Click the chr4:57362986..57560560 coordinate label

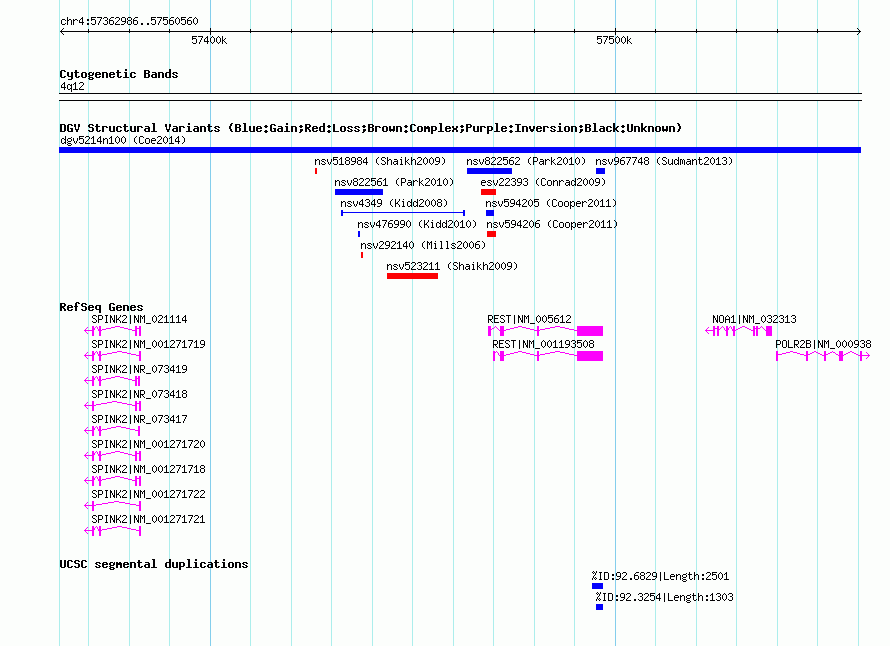tap(129, 21)
